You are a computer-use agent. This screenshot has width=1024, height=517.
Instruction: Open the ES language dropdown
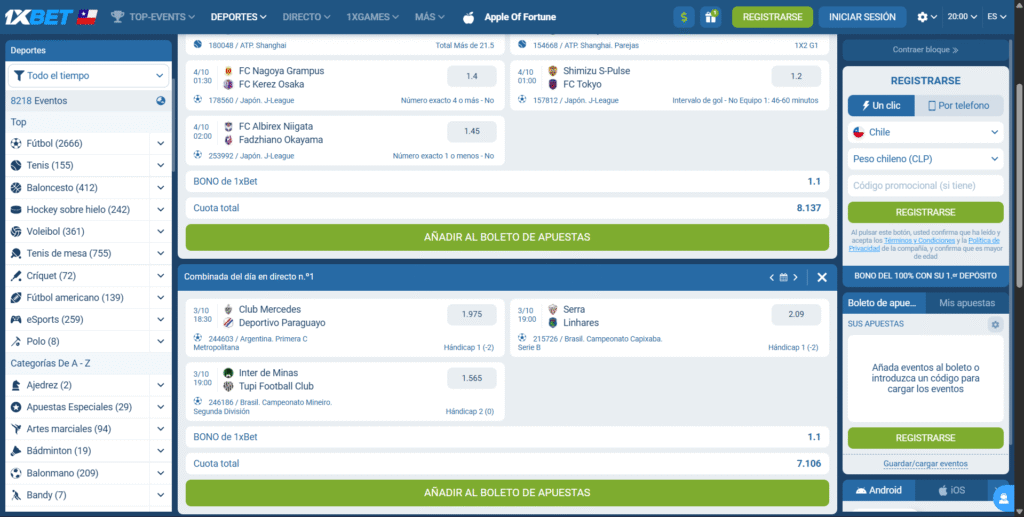[997, 17]
